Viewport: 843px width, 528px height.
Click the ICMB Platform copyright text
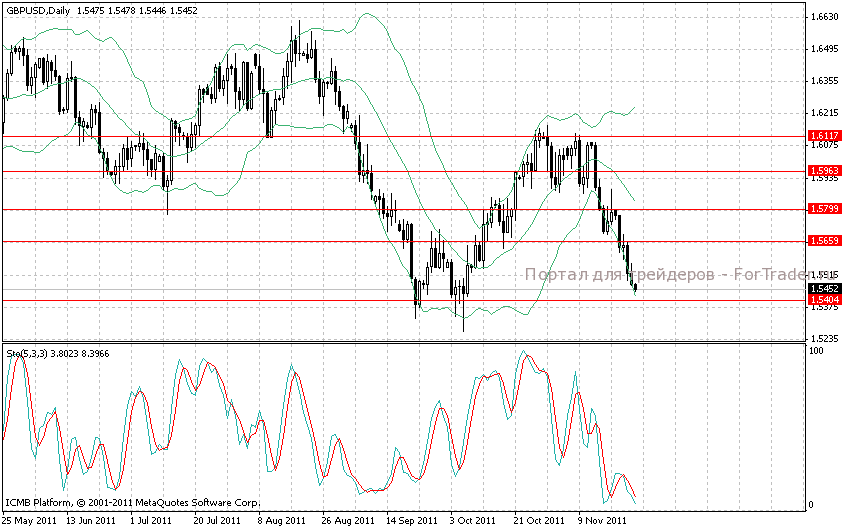click(132, 503)
